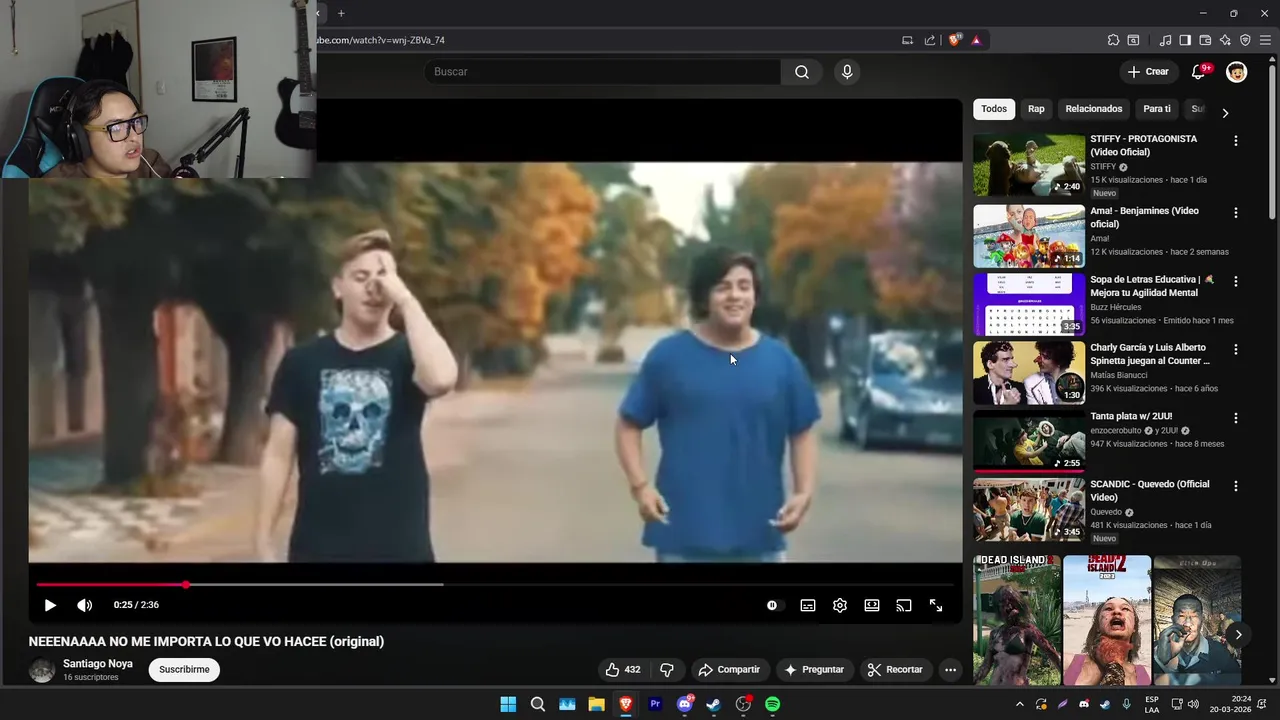1280x720 pixels.
Task: Start voice search with the microphone
Action: (847, 72)
